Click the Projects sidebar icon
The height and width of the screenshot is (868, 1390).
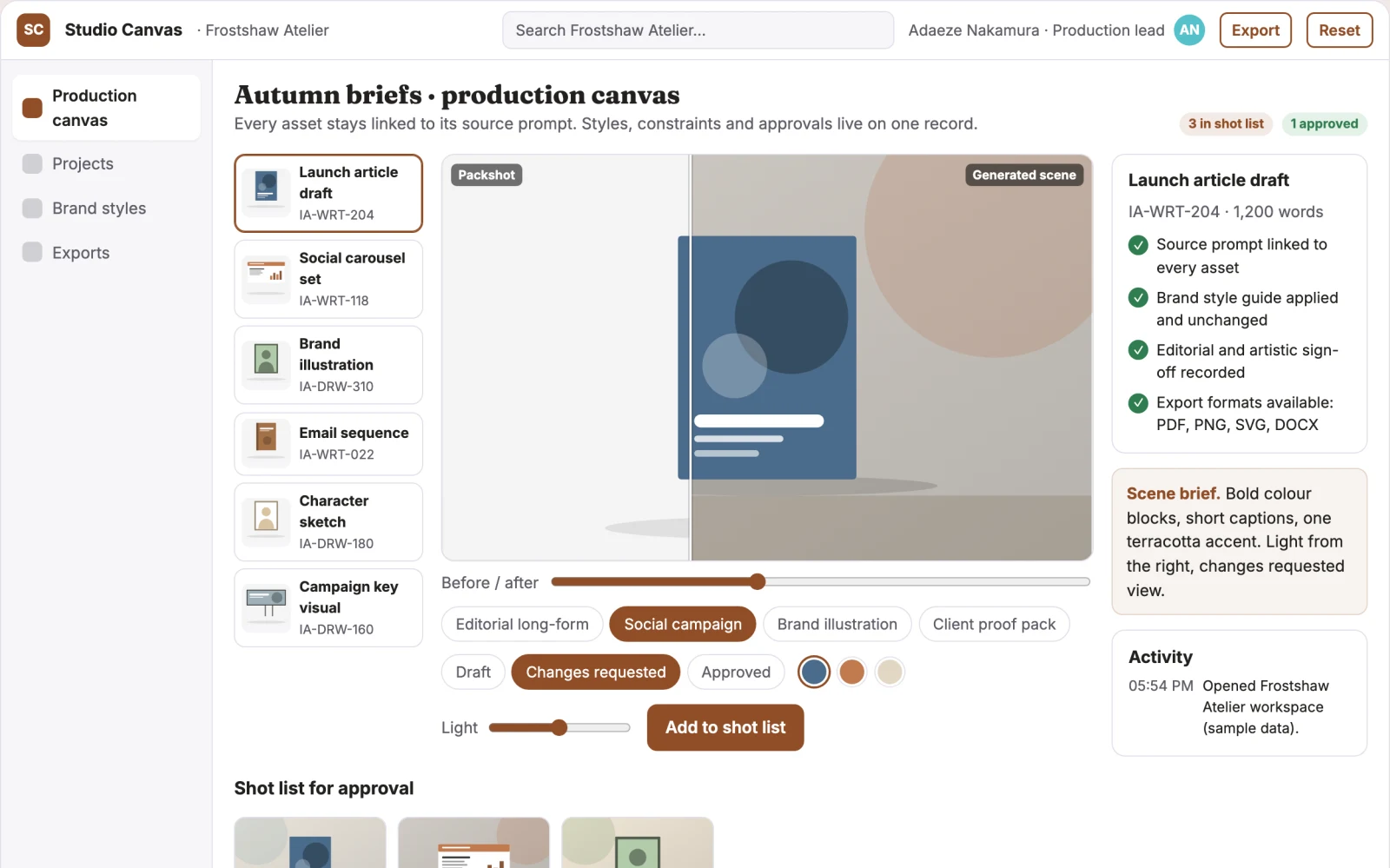tap(32, 163)
